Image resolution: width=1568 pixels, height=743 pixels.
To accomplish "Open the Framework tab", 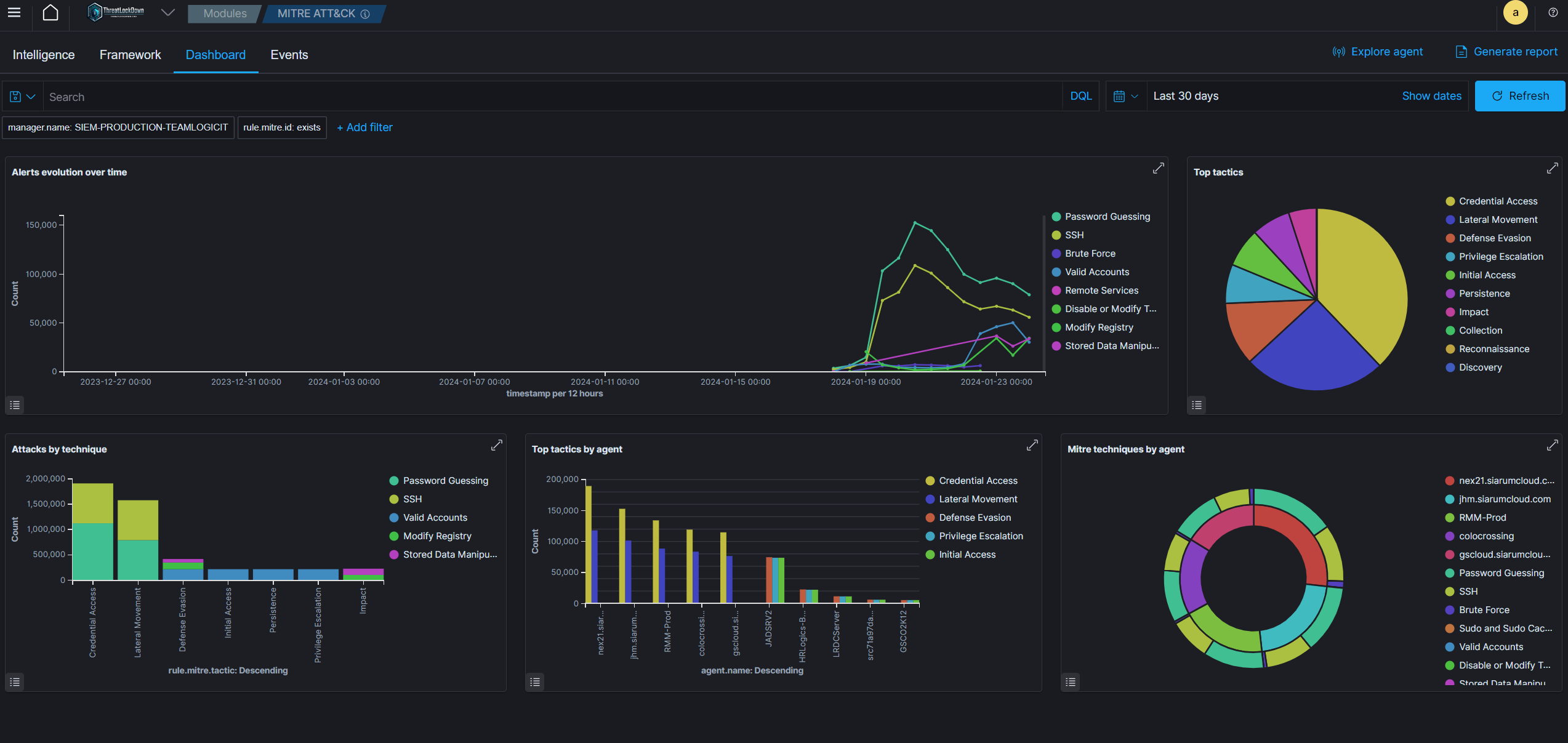I will click(130, 55).
